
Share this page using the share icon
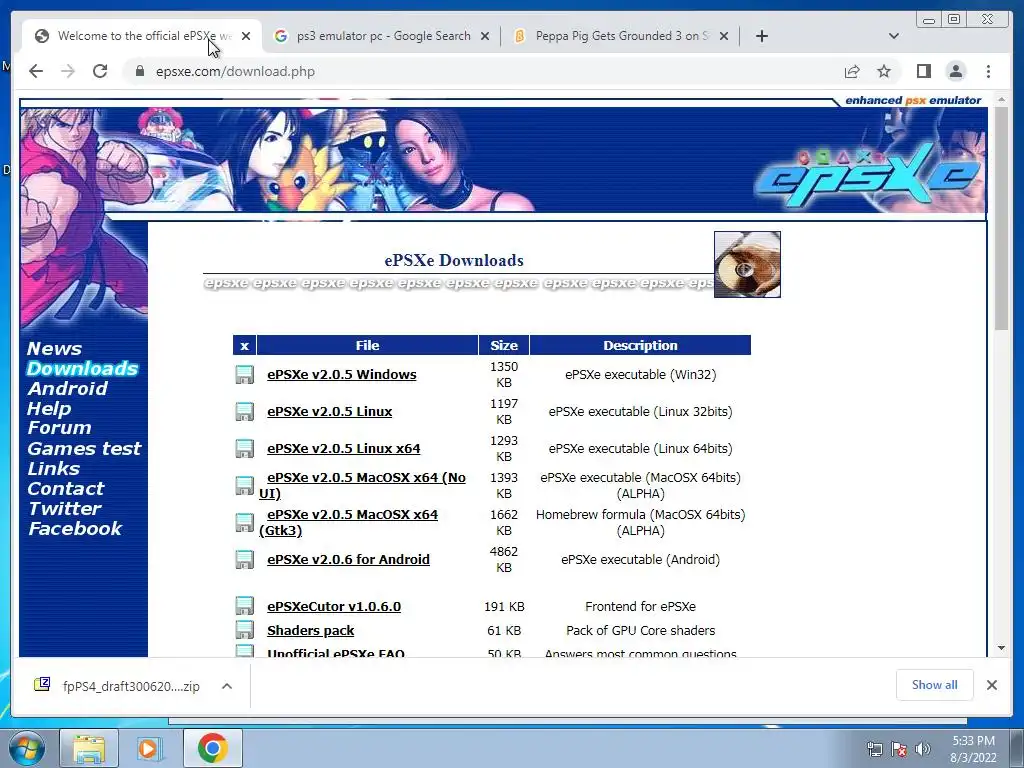[x=852, y=71]
